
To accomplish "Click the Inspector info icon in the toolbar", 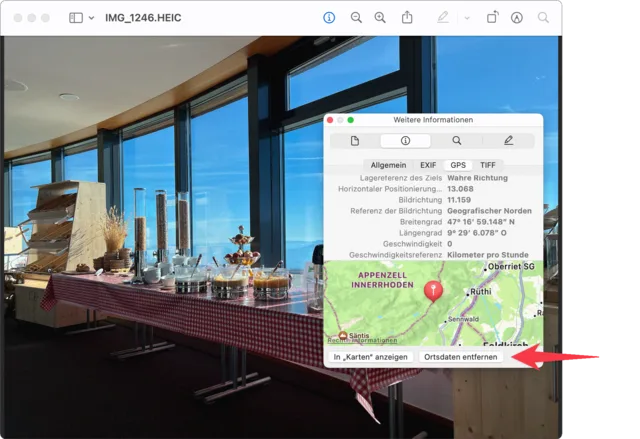I will pyautogui.click(x=329, y=18).
